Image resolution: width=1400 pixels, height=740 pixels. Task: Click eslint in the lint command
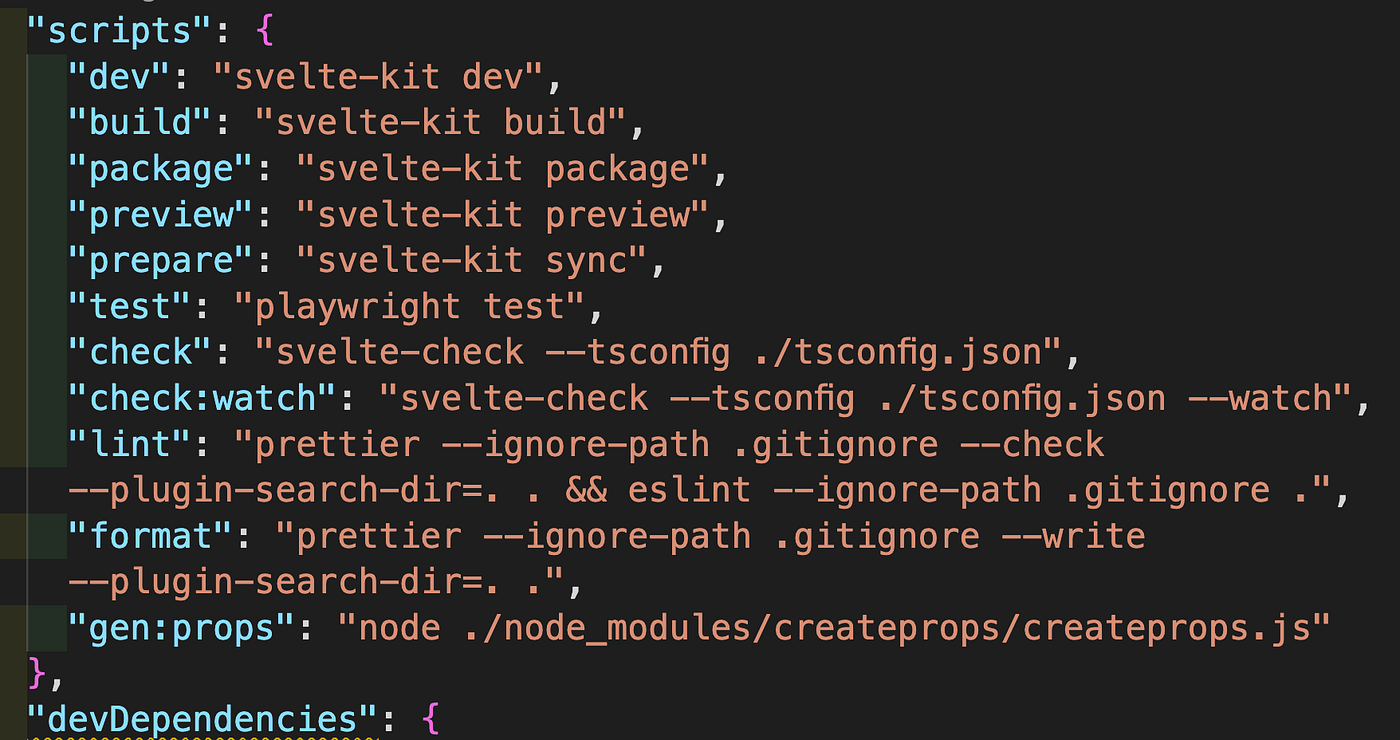689,491
